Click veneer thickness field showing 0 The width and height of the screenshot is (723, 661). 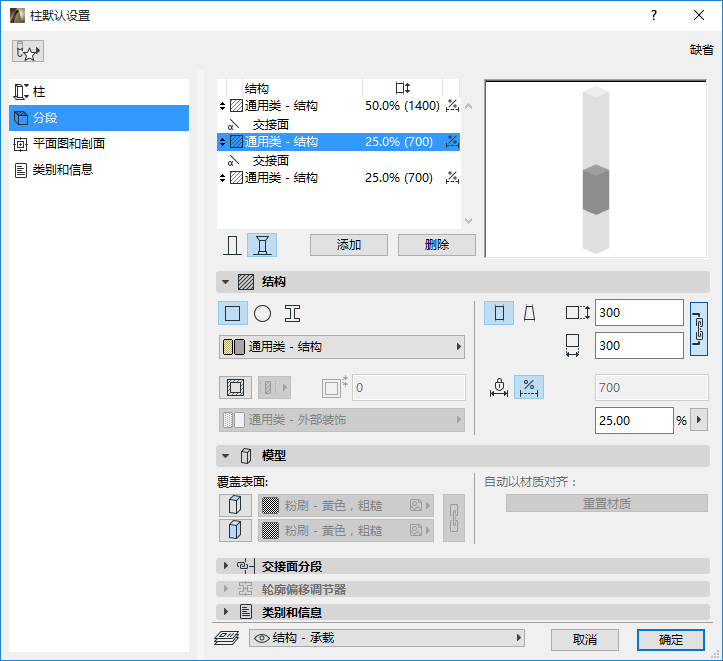tap(409, 388)
